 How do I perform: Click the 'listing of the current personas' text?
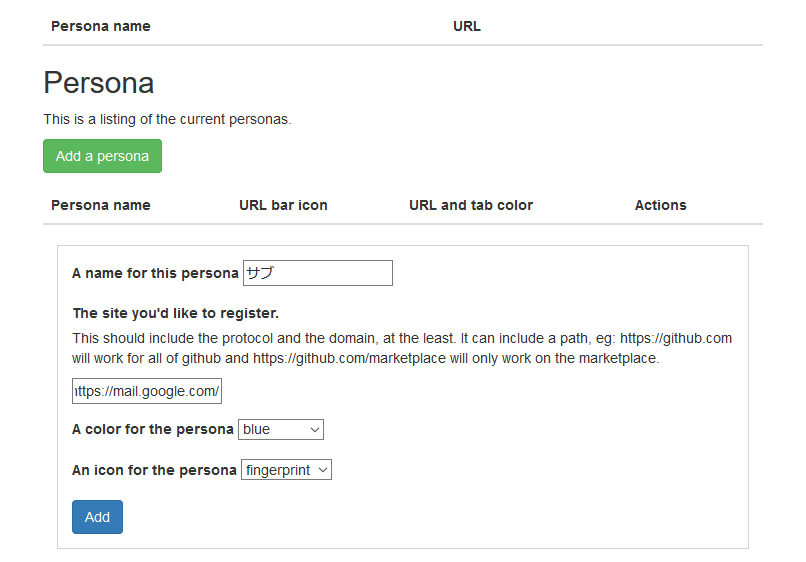(195, 119)
